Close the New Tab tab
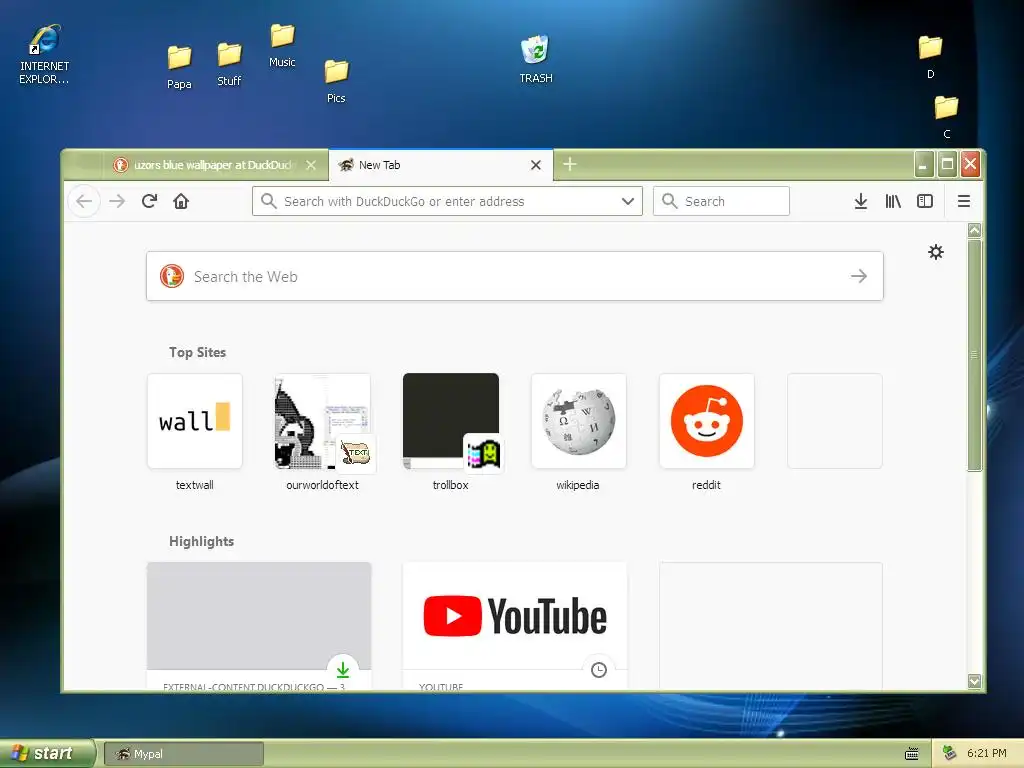 pos(536,165)
